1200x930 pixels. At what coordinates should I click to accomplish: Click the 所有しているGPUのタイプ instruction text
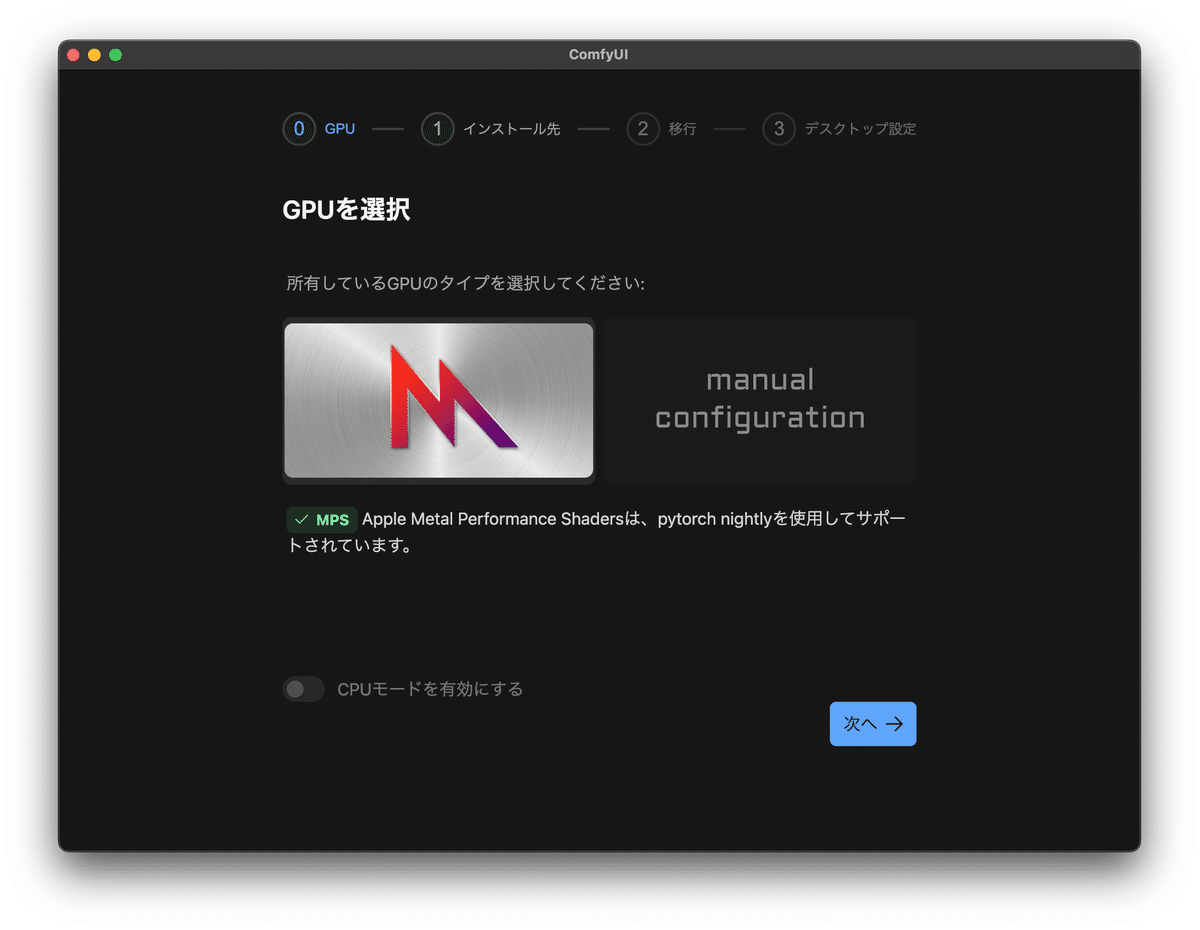pyautogui.click(x=466, y=284)
